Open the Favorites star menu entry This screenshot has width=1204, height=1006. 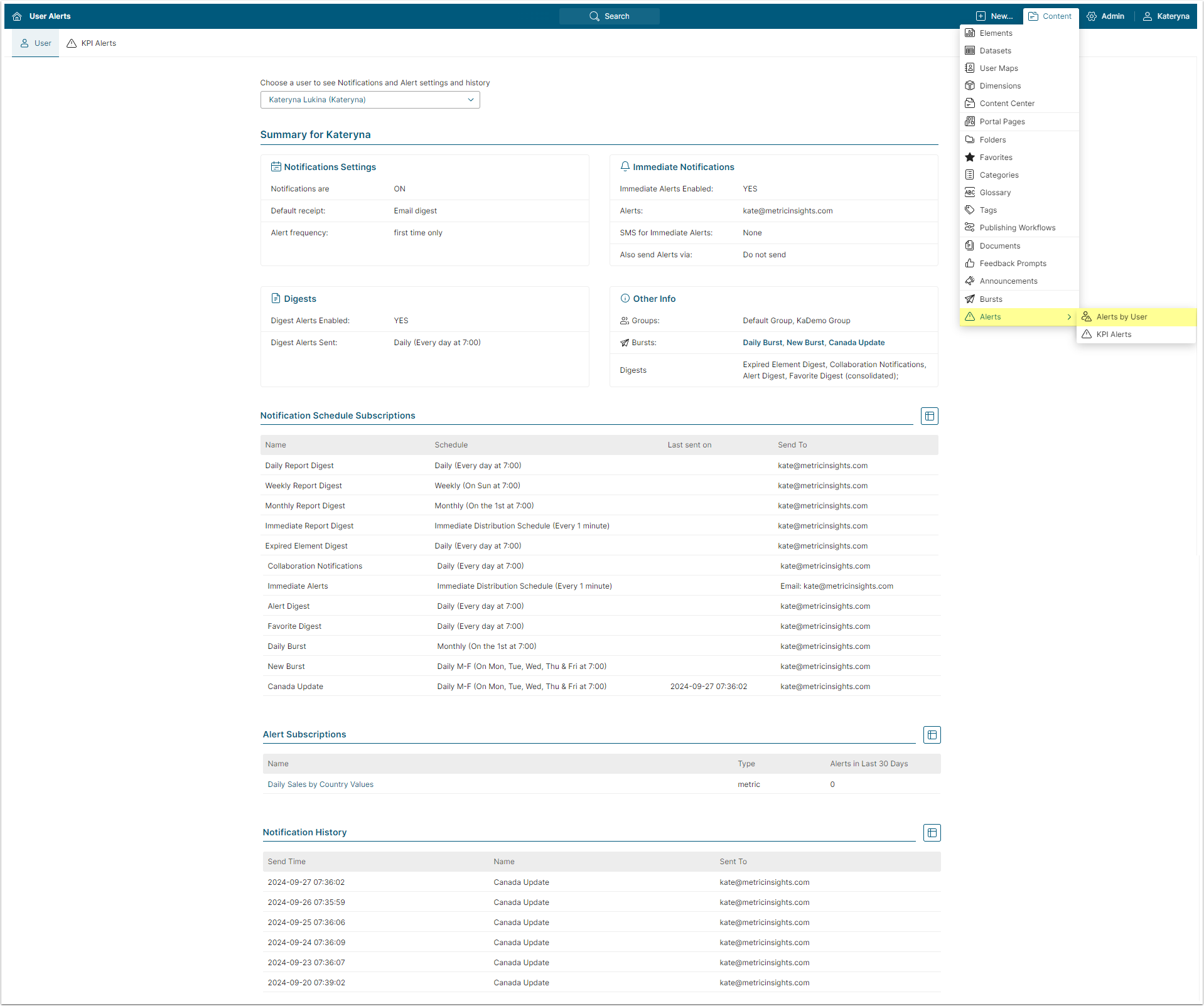click(996, 158)
